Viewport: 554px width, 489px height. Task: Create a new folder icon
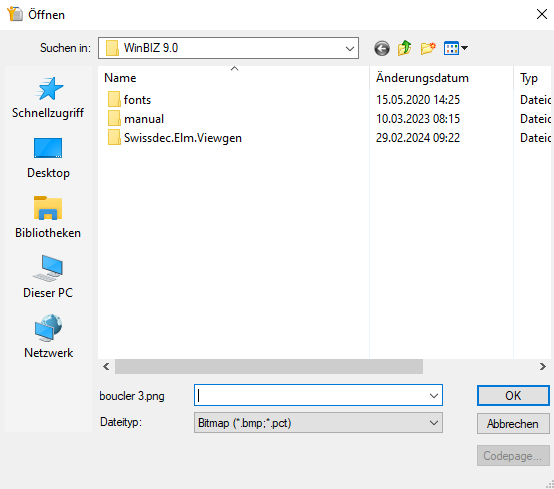click(x=428, y=48)
